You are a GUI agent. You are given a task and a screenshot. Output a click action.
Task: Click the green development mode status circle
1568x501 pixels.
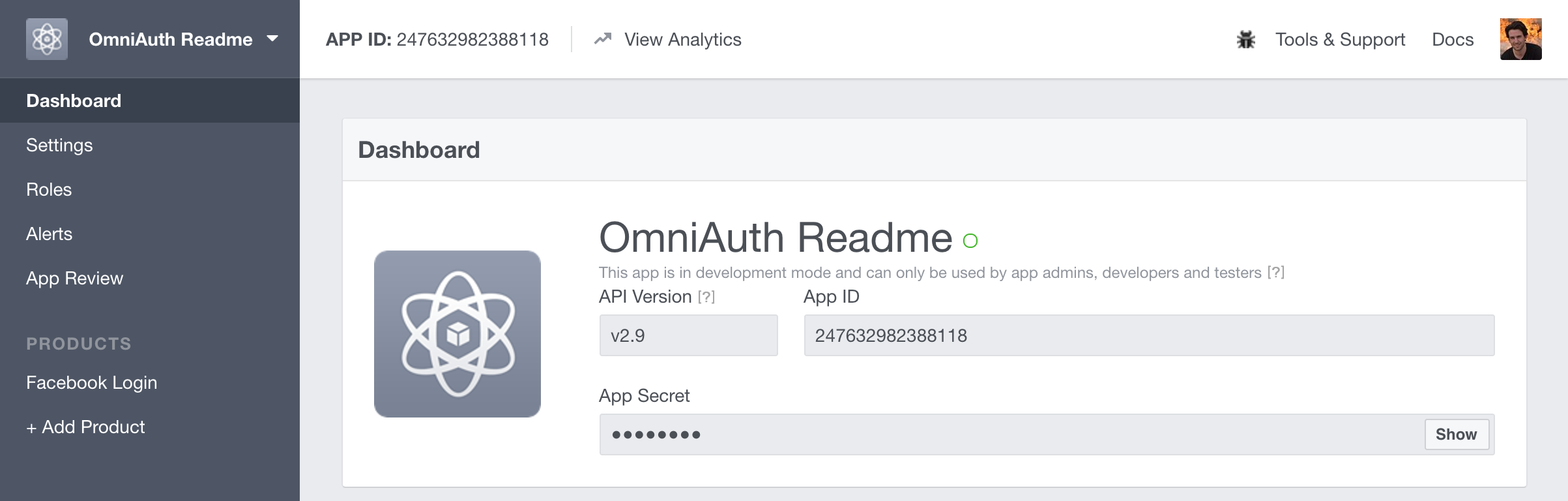970,241
